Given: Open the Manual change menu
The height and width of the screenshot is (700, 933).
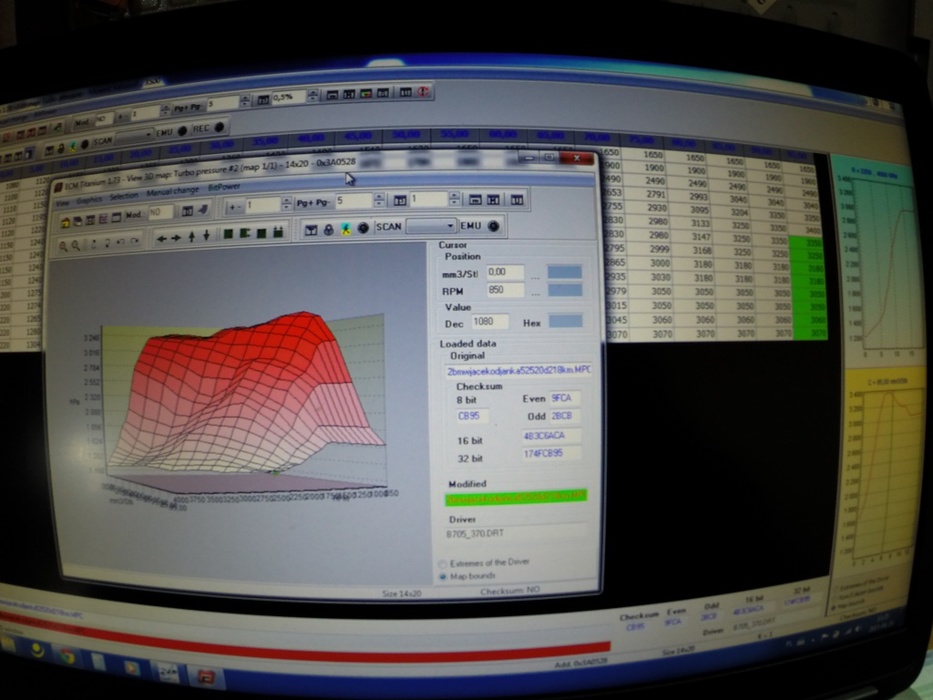Looking at the screenshot, I should click(172, 190).
